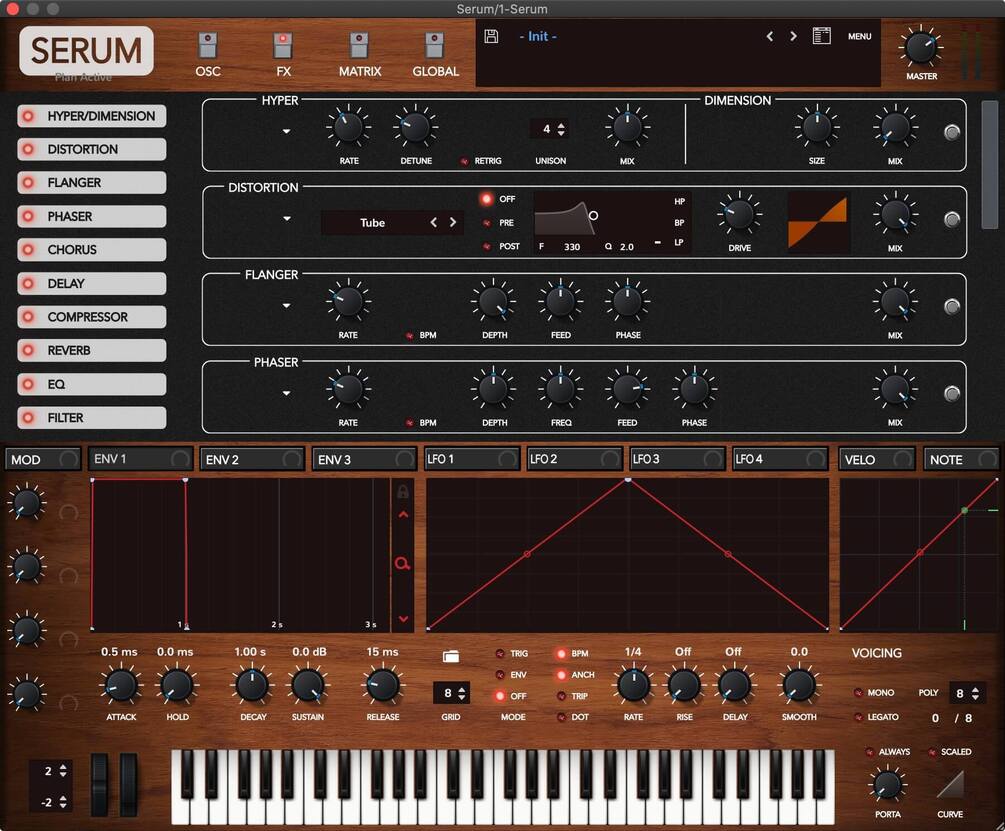Image resolution: width=1005 pixels, height=831 pixels.
Task: Open the Distortion section dropdown arrow
Action: tap(287, 218)
